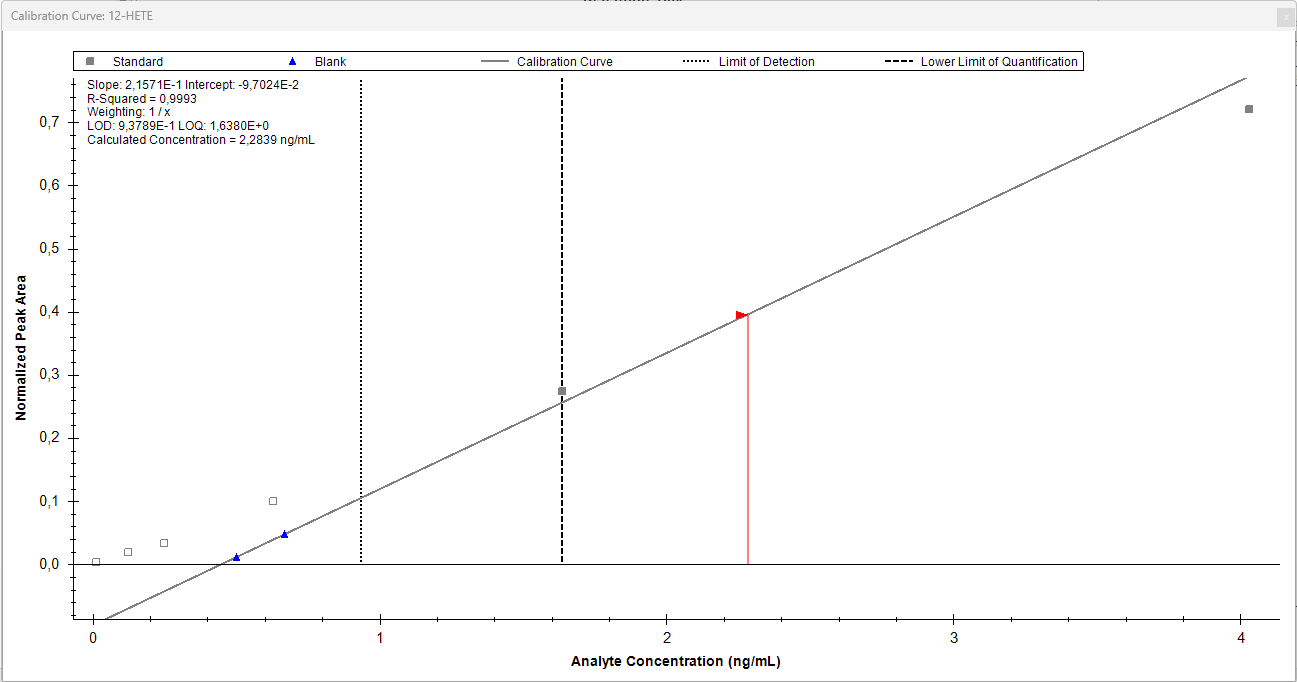The image size is (1297, 682).
Task: Click the open square point nearest the origin
Action: (96, 562)
